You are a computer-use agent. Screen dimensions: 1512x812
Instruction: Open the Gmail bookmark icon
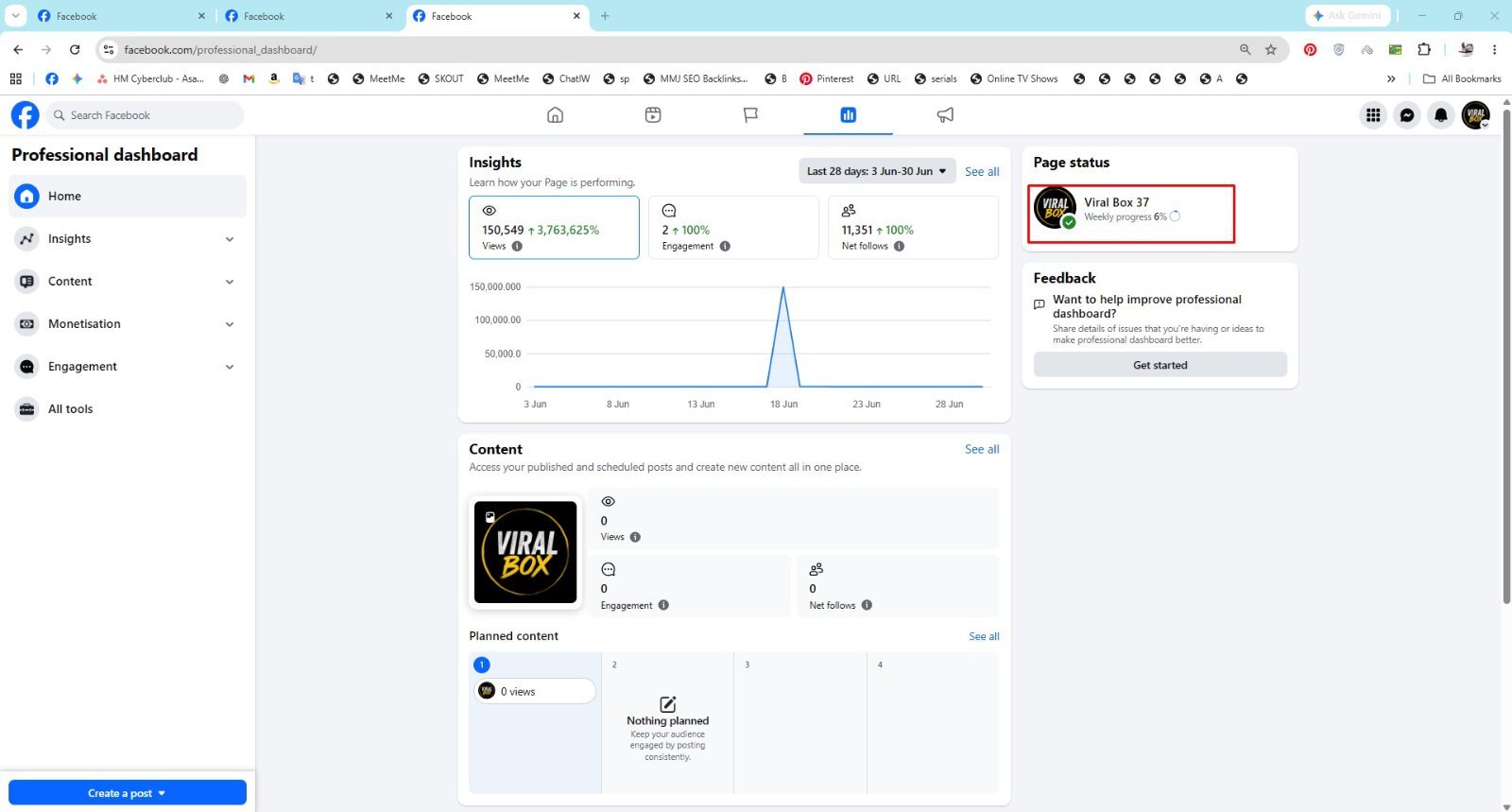(249, 78)
